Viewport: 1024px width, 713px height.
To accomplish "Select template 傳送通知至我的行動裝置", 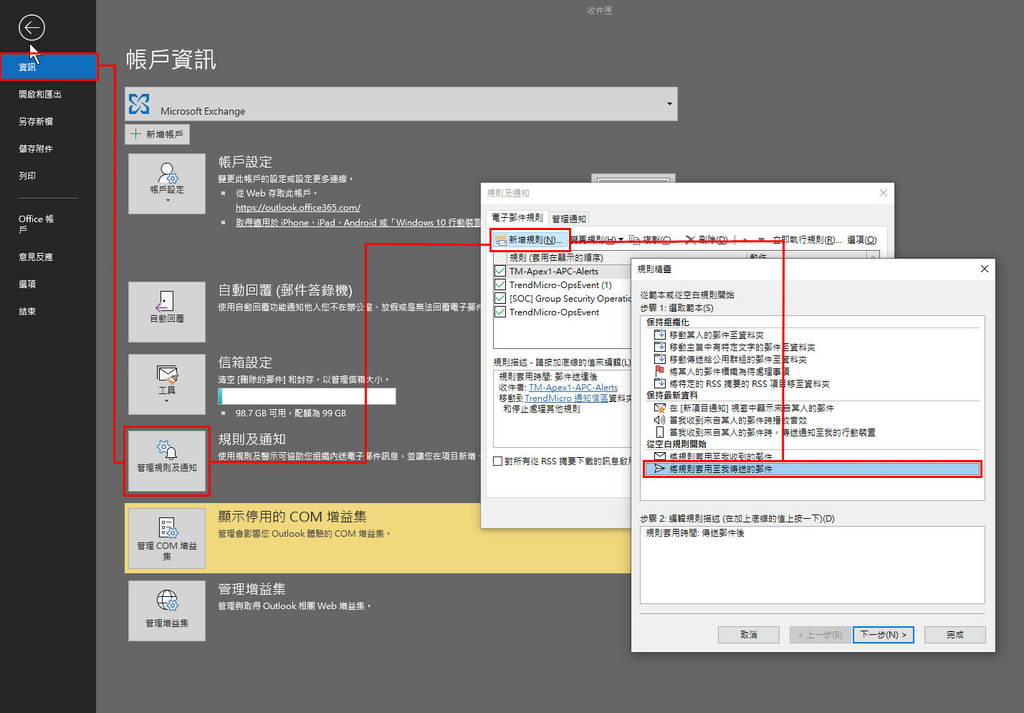I will click(765, 432).
